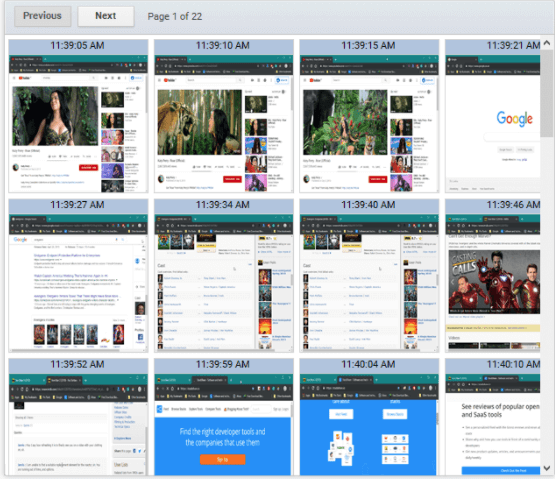Click the 11:39:34 AM timestamp header
The height and width of the screenshot is (479, 555).
tap(224, 205)
